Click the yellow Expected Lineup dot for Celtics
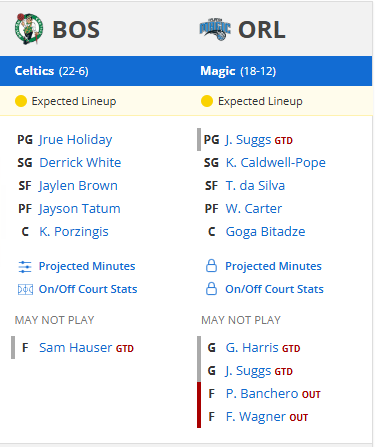 pos(21,101)
